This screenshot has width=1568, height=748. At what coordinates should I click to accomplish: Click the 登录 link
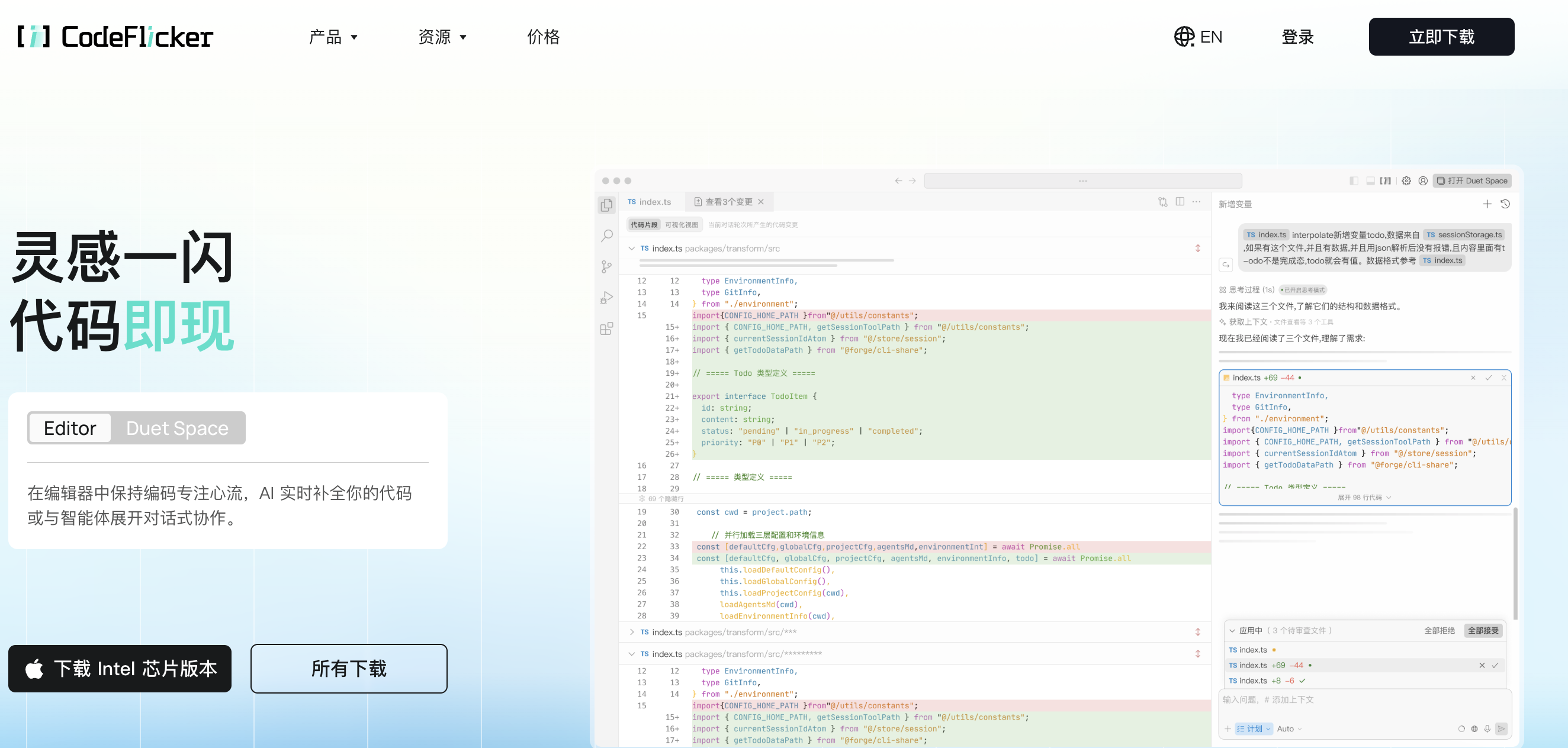(1298, 37)
